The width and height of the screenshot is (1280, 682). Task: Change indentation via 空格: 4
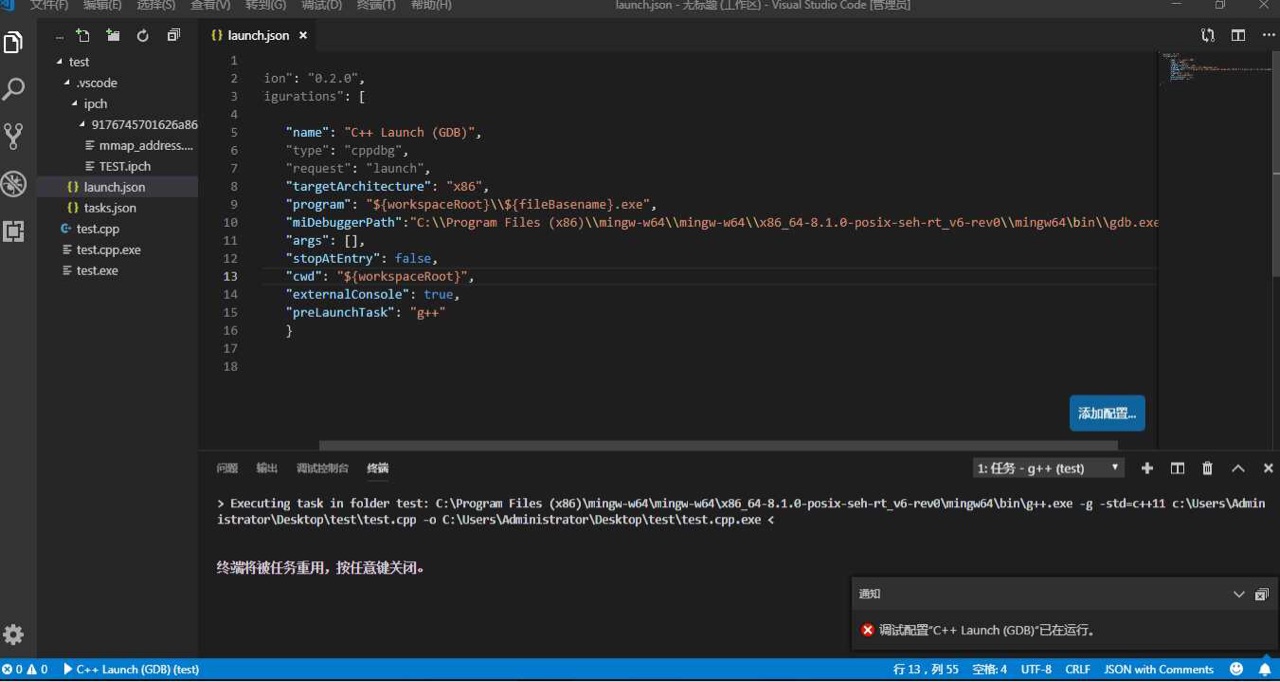click(990, 669)
